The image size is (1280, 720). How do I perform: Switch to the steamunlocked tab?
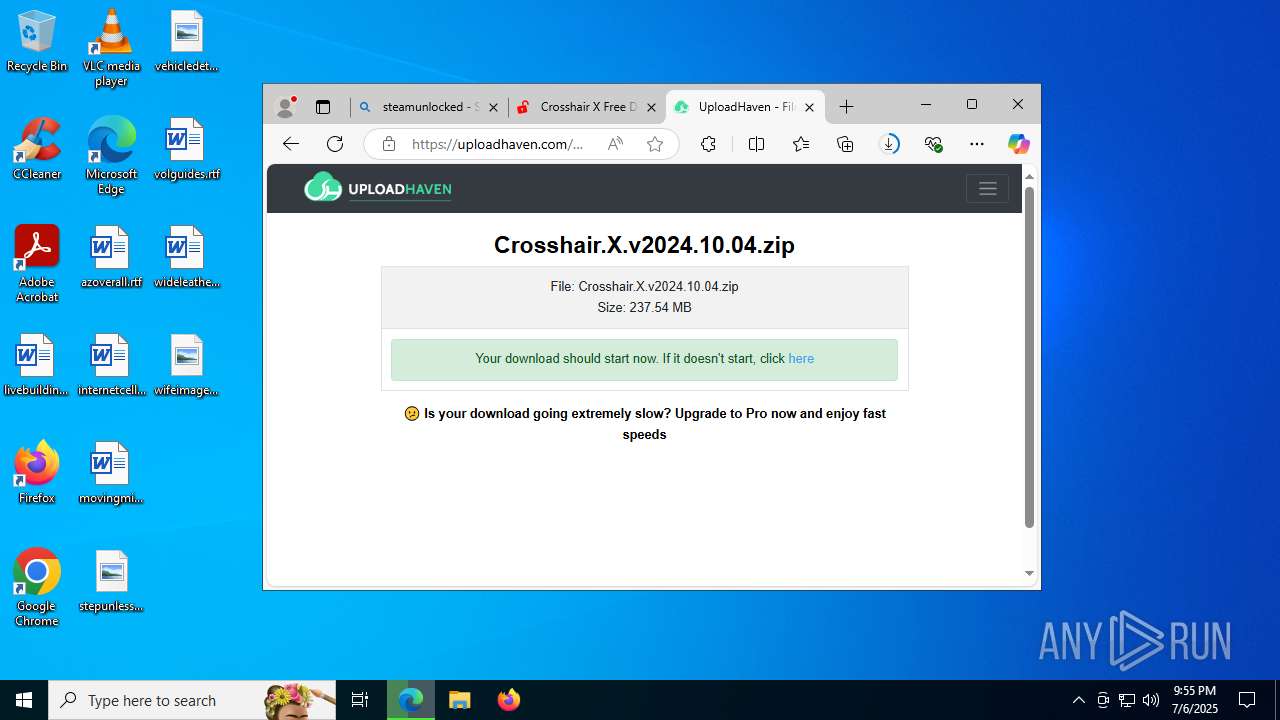(x=430, y=107)
